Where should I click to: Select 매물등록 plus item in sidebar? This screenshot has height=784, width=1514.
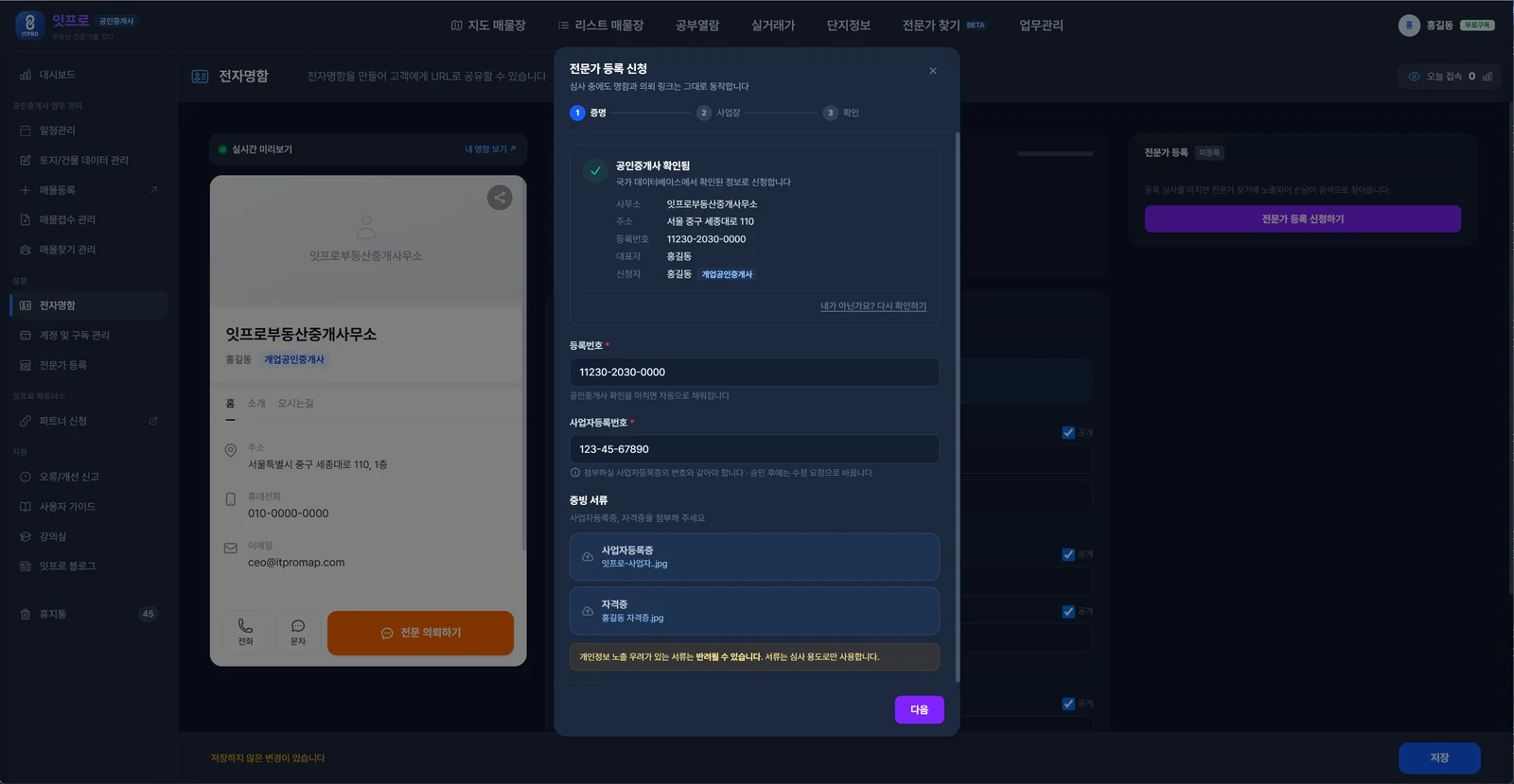tap(87, 190)
